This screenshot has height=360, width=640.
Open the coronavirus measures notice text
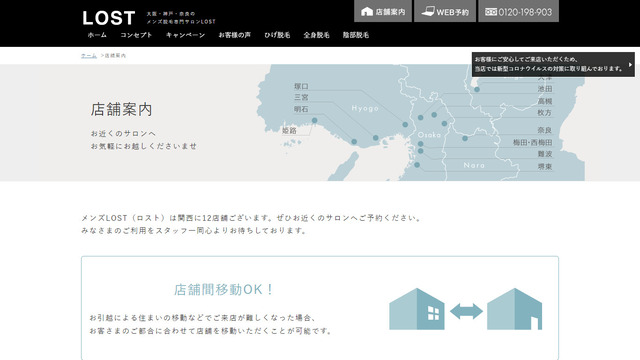coord(549,64)
